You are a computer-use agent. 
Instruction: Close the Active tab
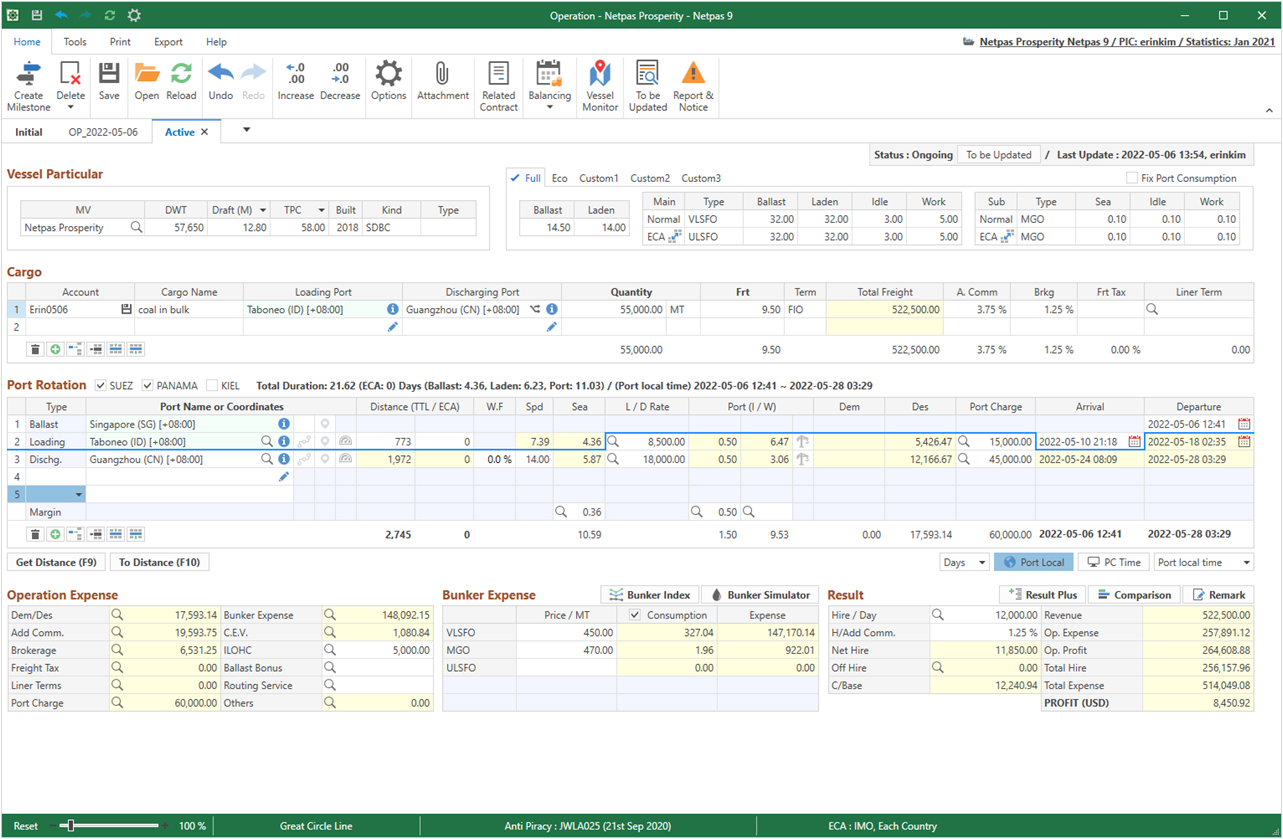(x=205, y=132)
